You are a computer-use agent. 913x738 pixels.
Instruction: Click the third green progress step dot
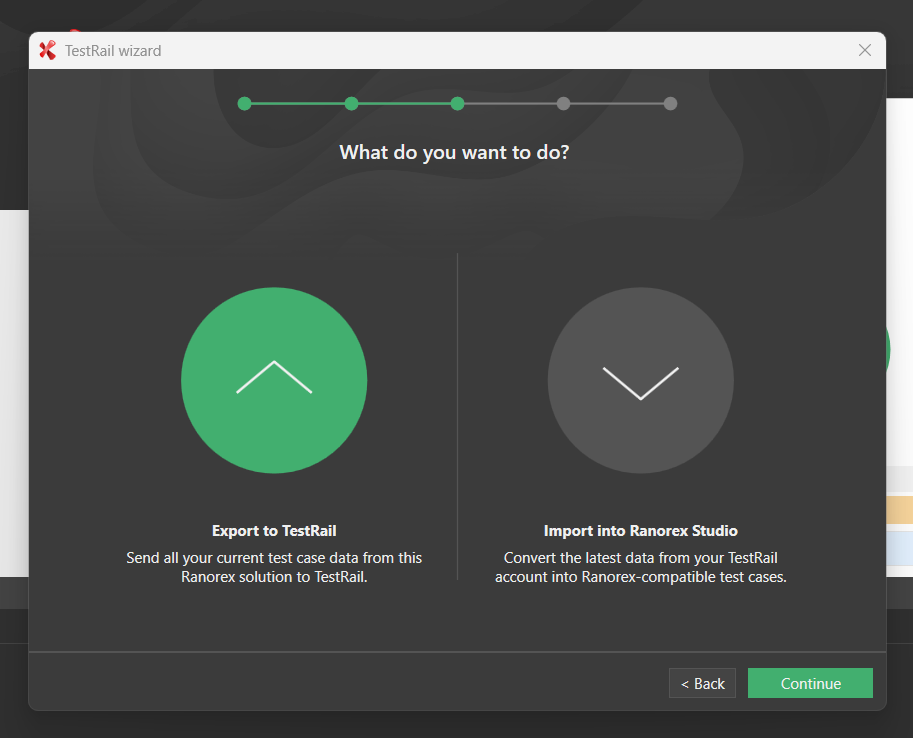point(457,103)
